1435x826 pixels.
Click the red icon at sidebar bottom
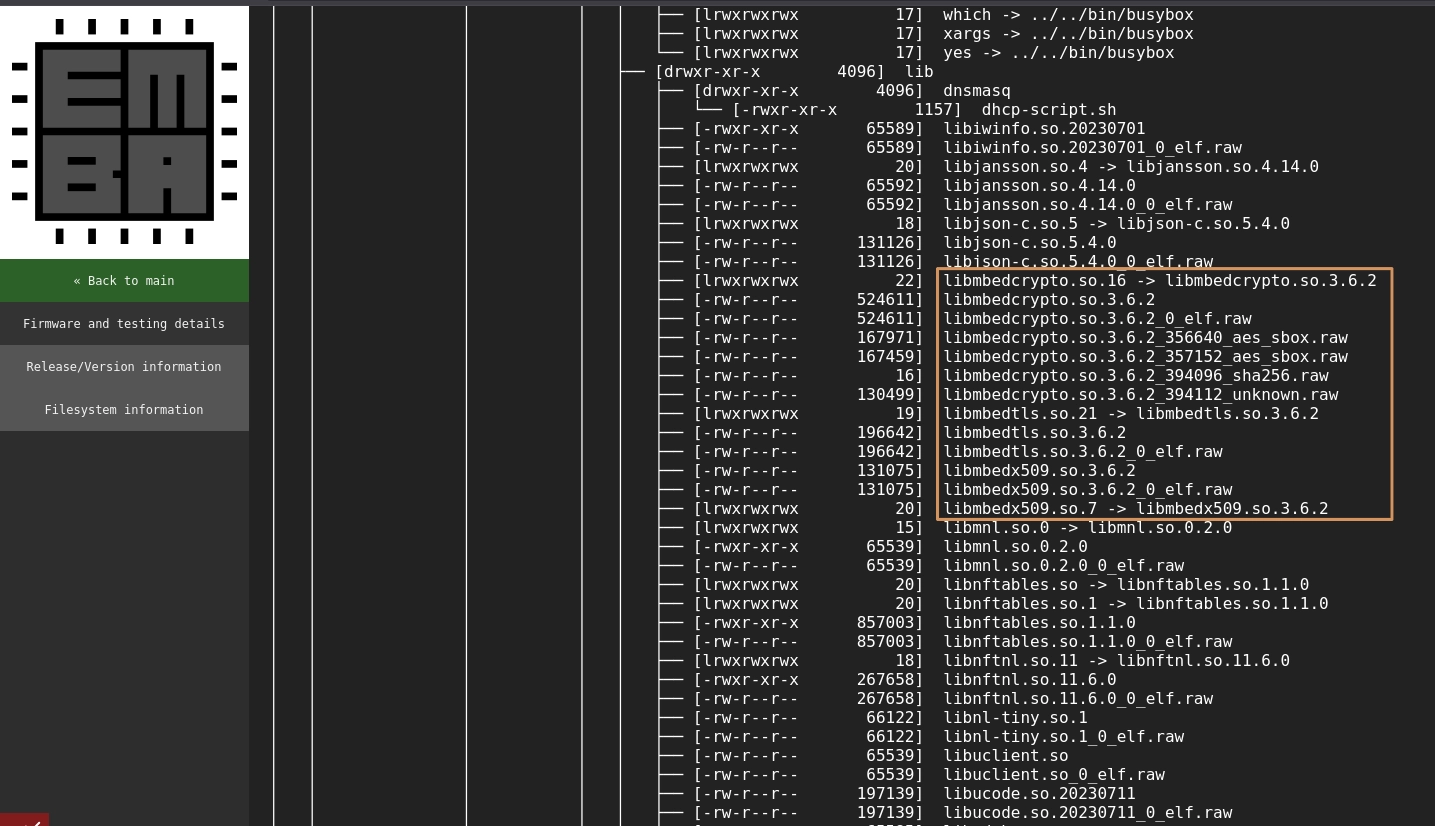click(x=24, y=820)
